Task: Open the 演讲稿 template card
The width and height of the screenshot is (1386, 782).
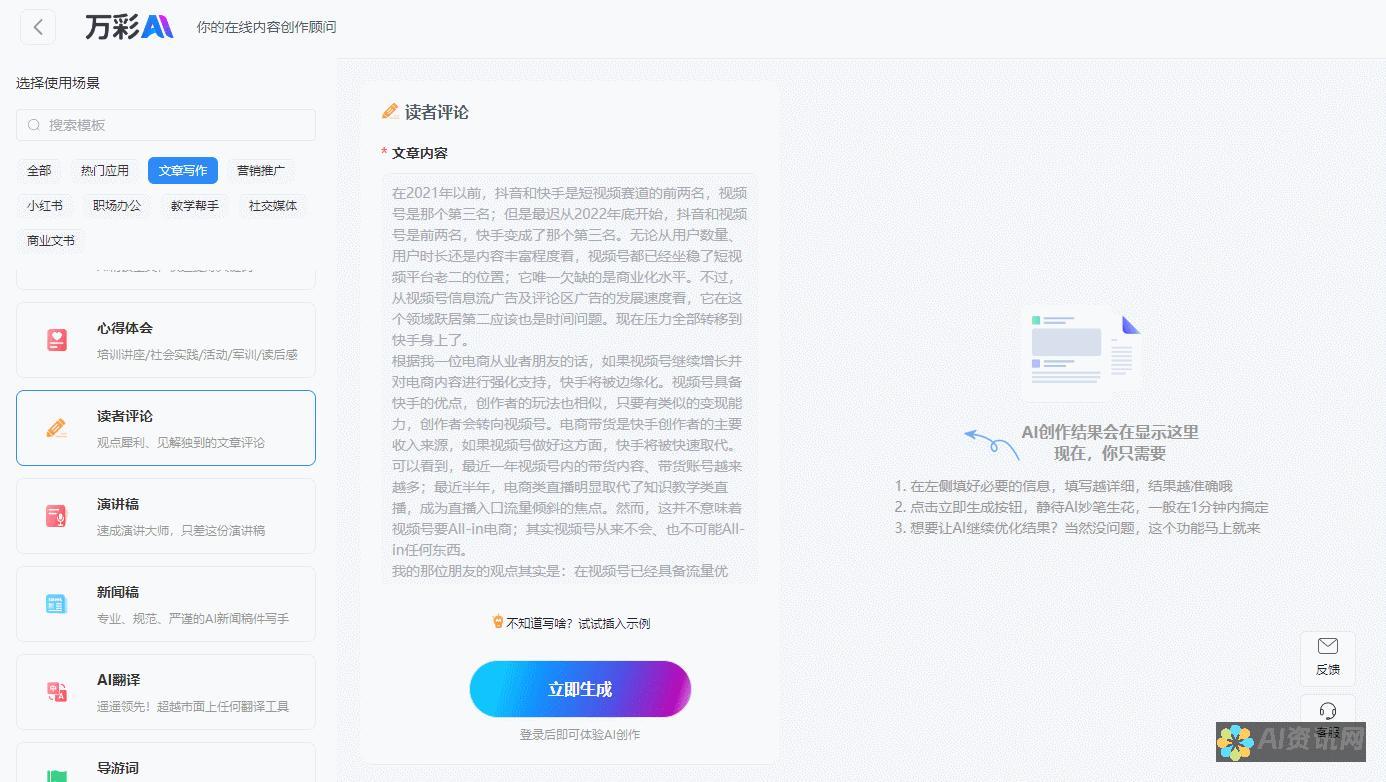Action: (166, 516)
